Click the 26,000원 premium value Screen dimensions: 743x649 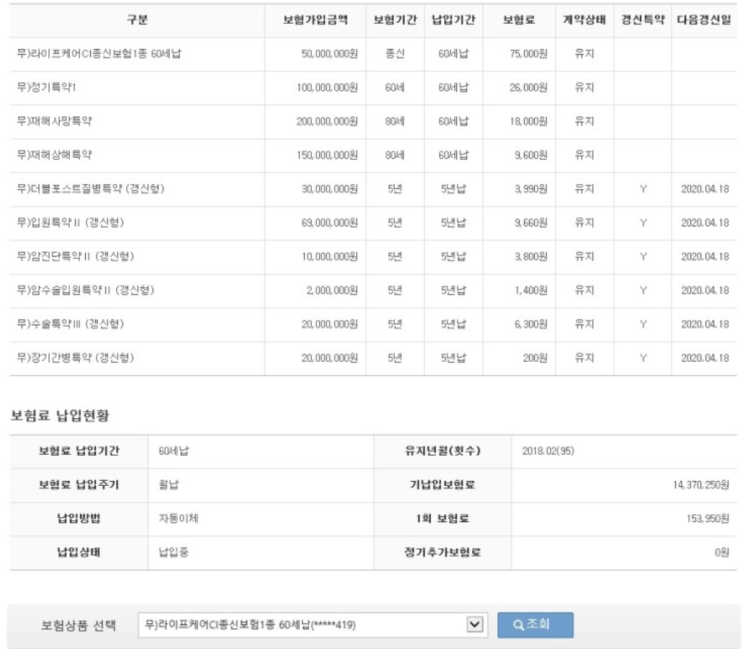point(528,88)
